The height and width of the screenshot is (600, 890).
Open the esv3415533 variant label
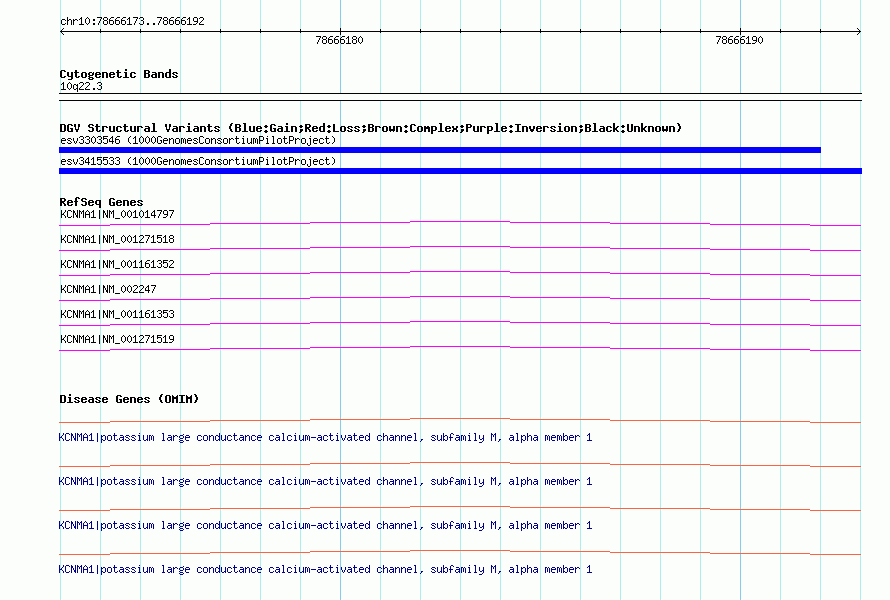[x=198, y=161]
